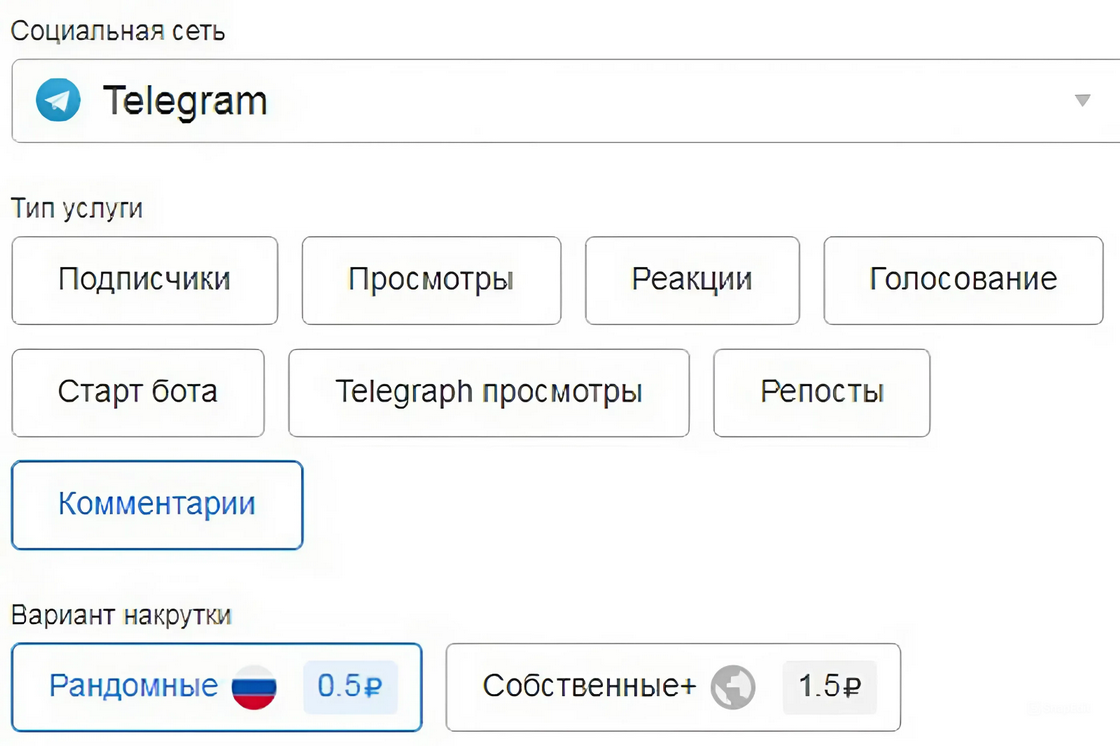Image resolution: width=1120 pixels, height=746 pixels.
Task: Switch service type to Подписчики
Action: point(144,279)
